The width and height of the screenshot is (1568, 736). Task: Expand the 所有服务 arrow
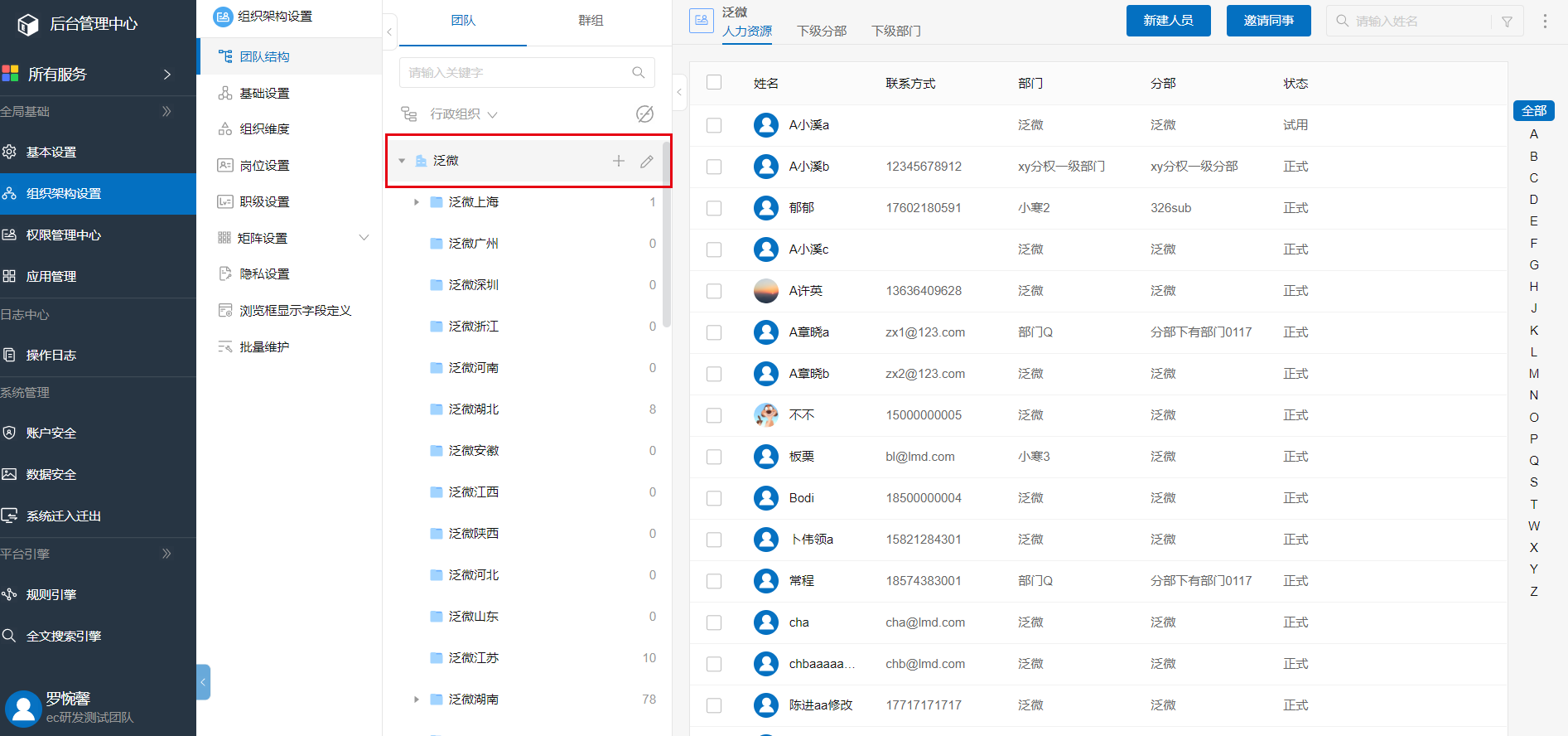[x=167, y=74]
